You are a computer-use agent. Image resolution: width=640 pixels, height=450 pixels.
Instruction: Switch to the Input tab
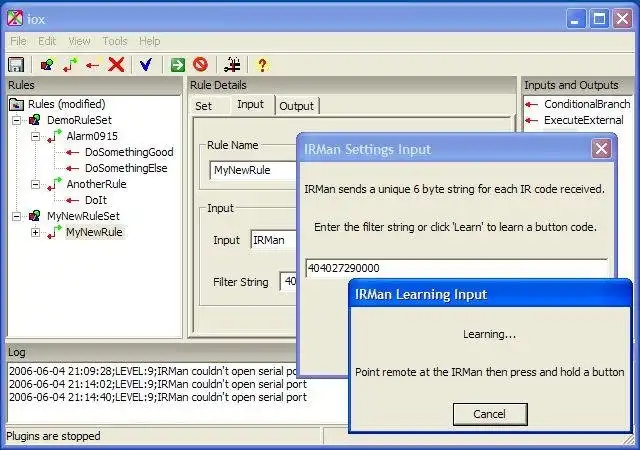(x=250, y=105)
